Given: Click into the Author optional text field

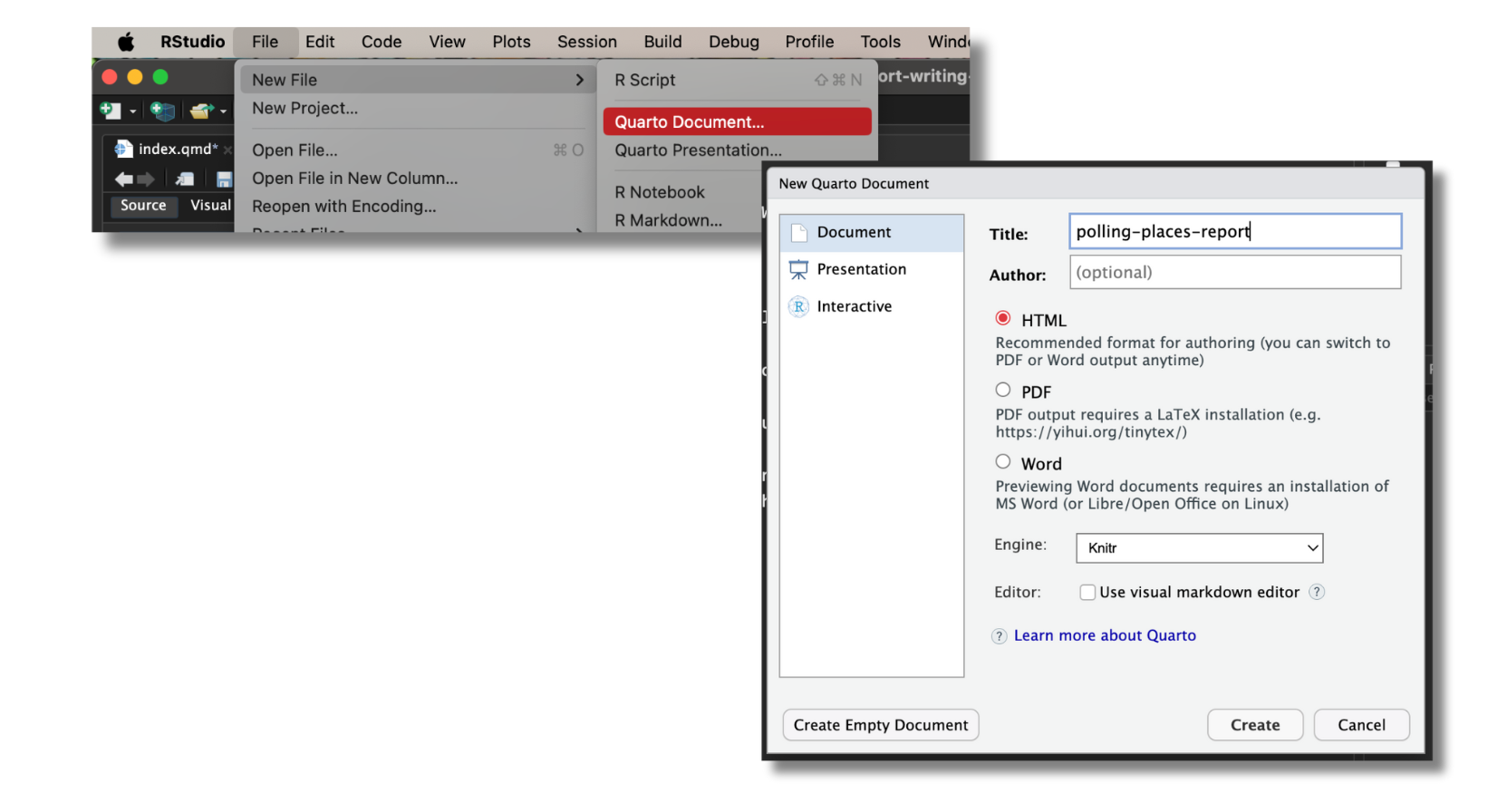Looking at the screenshot, I should (x=1235, y=272).
